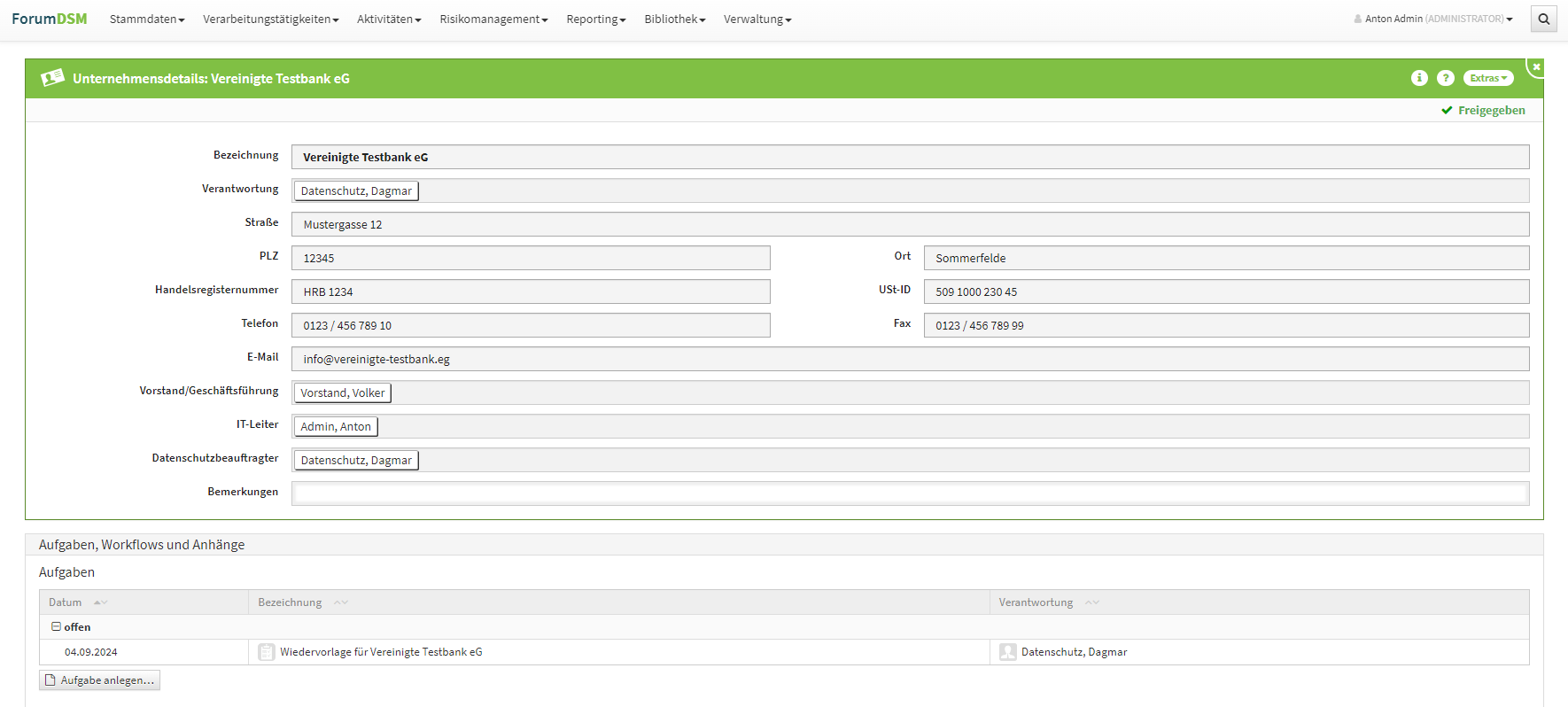
Task: Click the search magnifier icon
Action: click(x=1544, y=19)
